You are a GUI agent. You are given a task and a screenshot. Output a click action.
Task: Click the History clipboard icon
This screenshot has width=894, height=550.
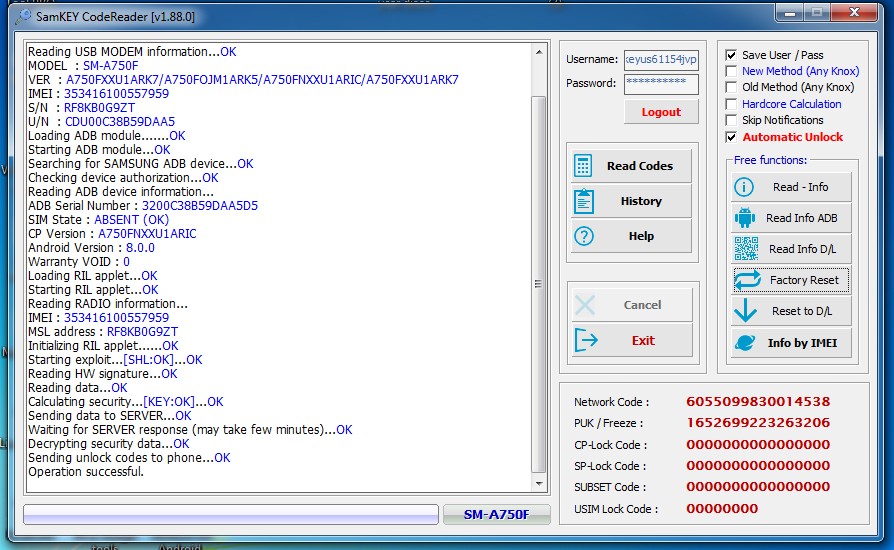[x=584, y=201]
